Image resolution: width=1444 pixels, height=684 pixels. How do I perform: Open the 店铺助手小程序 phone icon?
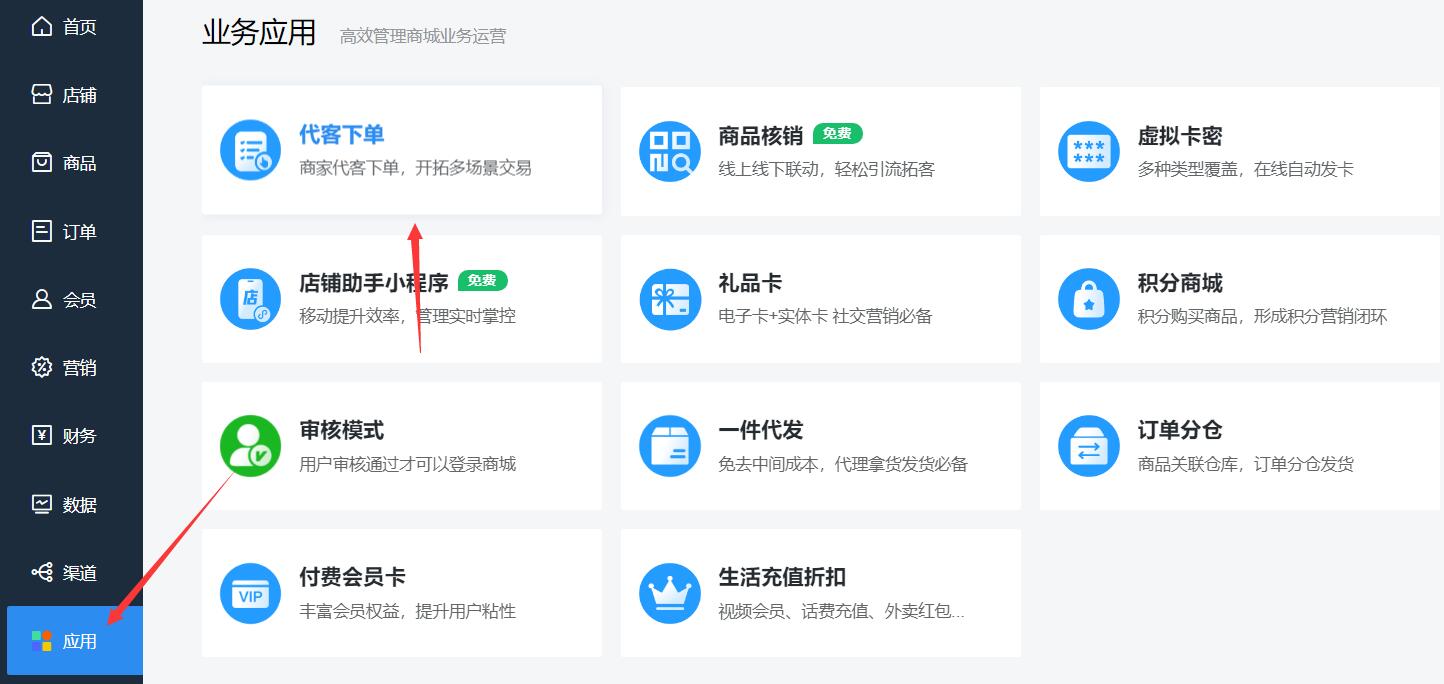coord(250,298)
